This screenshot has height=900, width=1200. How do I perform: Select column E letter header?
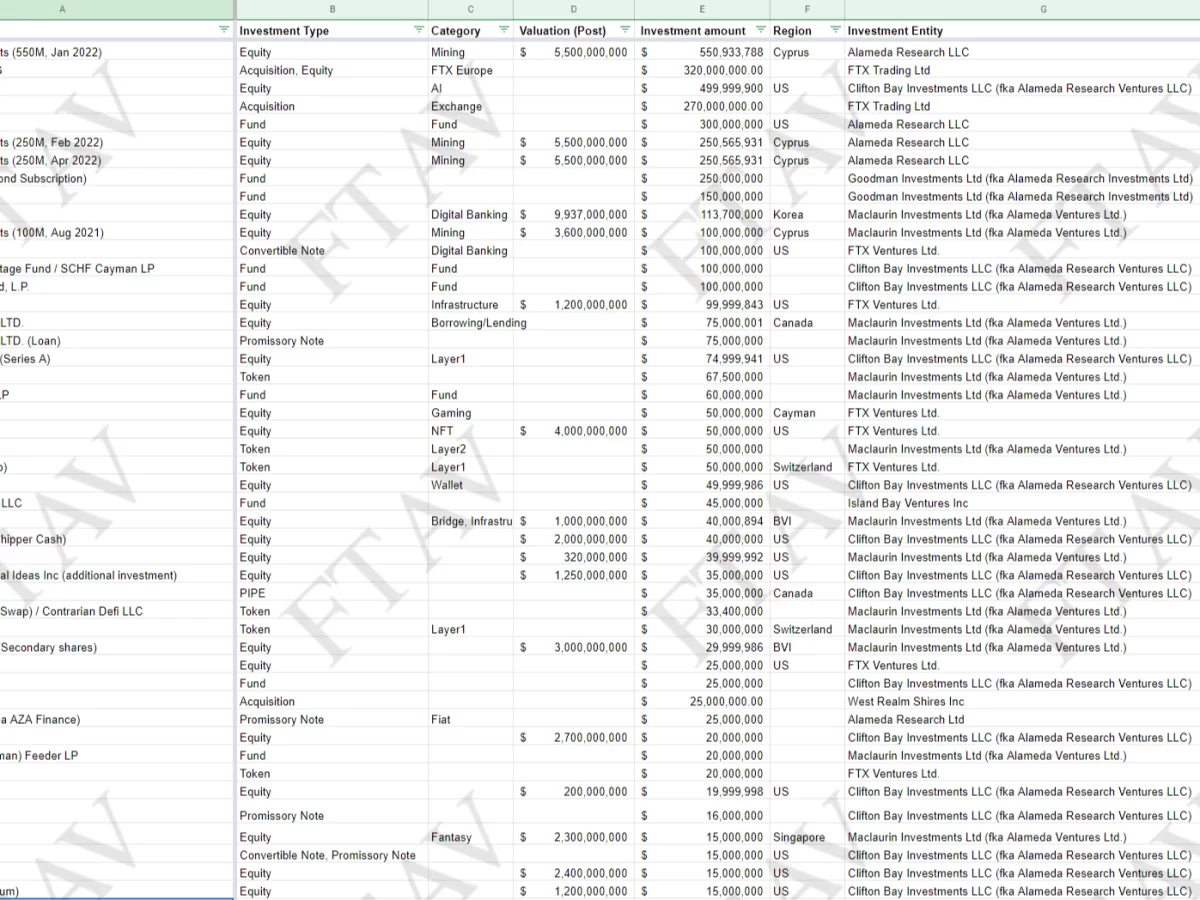tap(701, 9)
